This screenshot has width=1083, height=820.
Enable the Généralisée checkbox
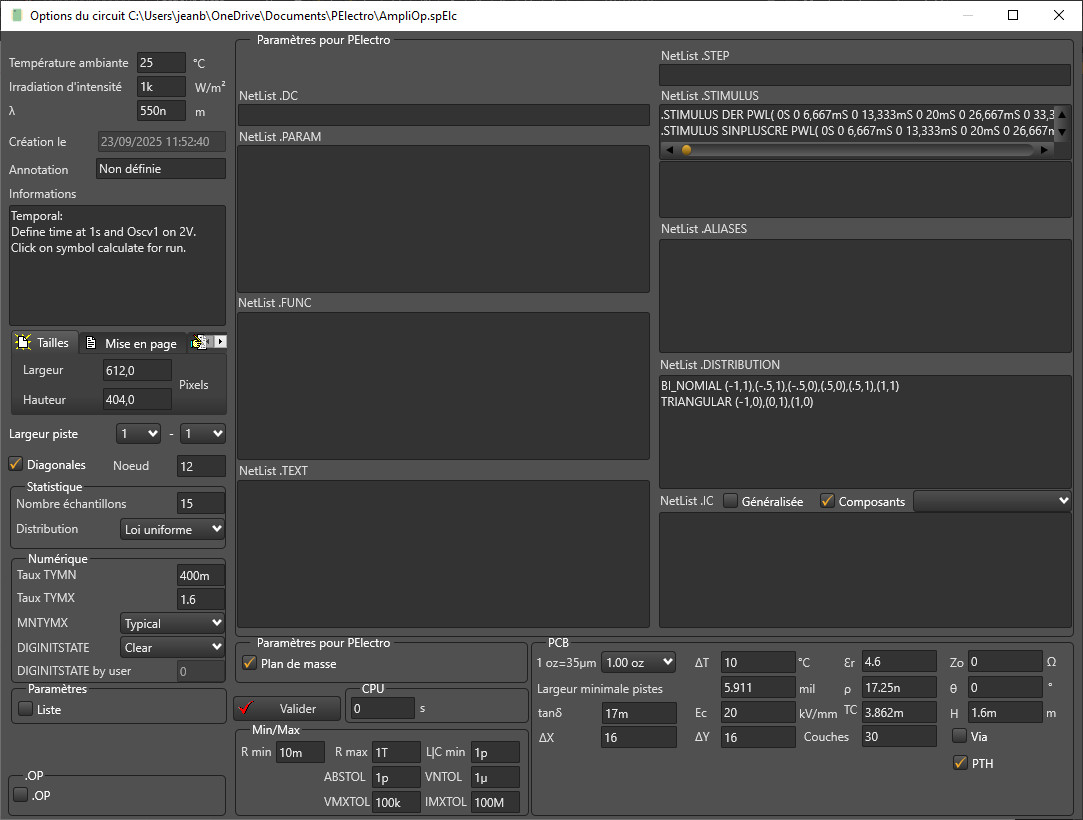tap(731, 501)
